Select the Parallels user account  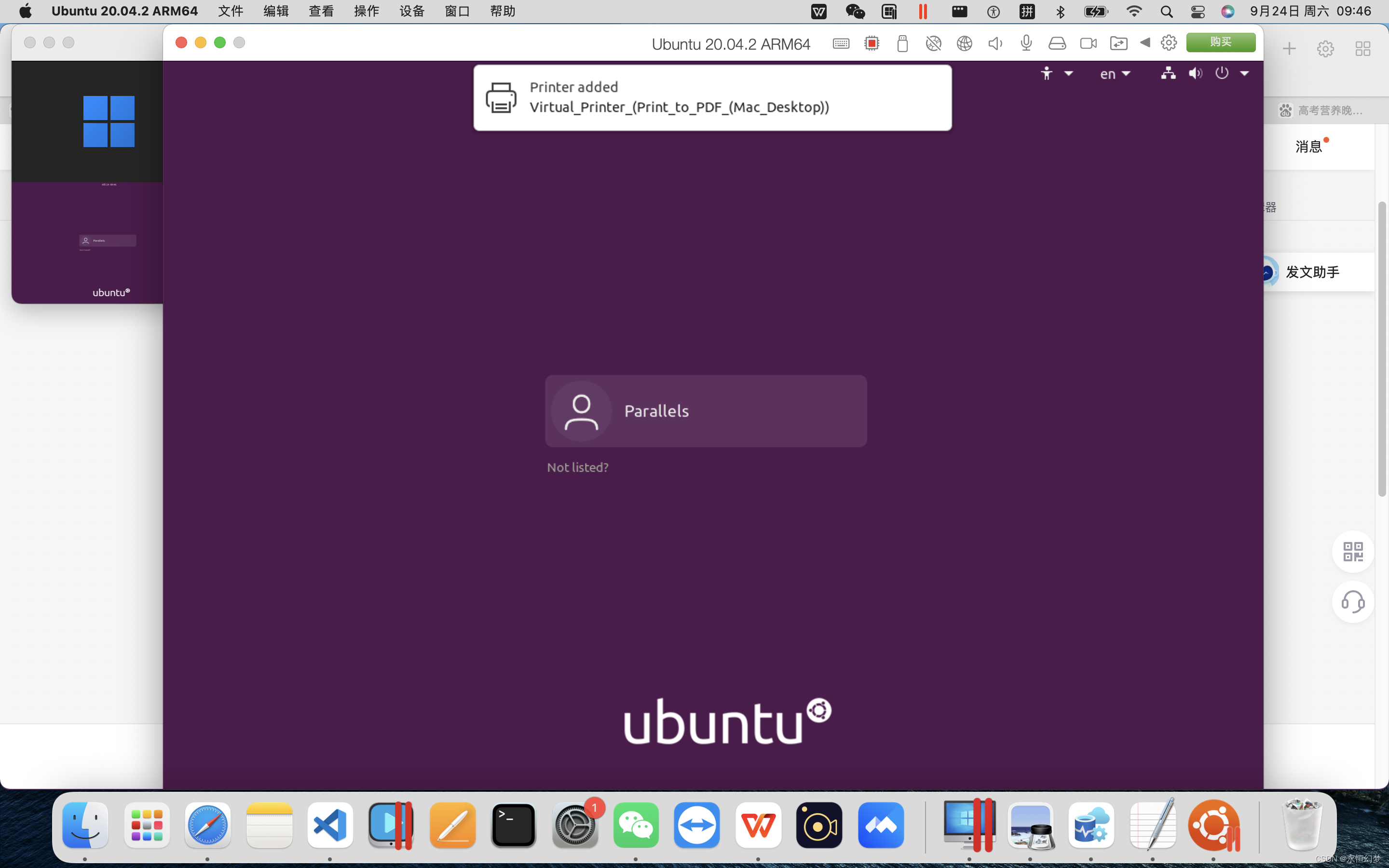[706, 411]
